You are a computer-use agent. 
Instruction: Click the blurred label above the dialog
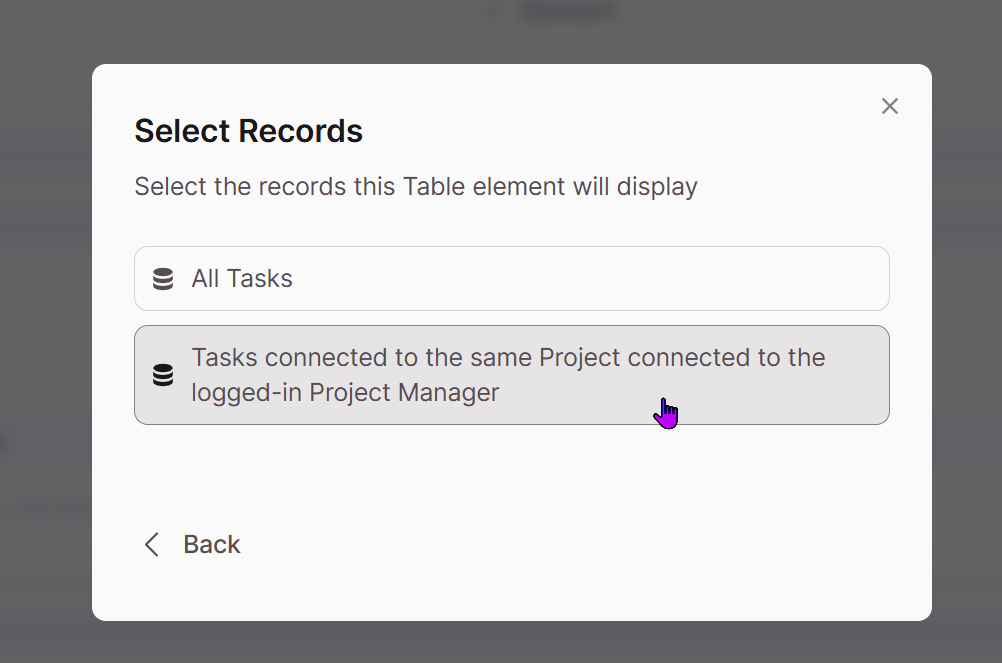point(567,11)
